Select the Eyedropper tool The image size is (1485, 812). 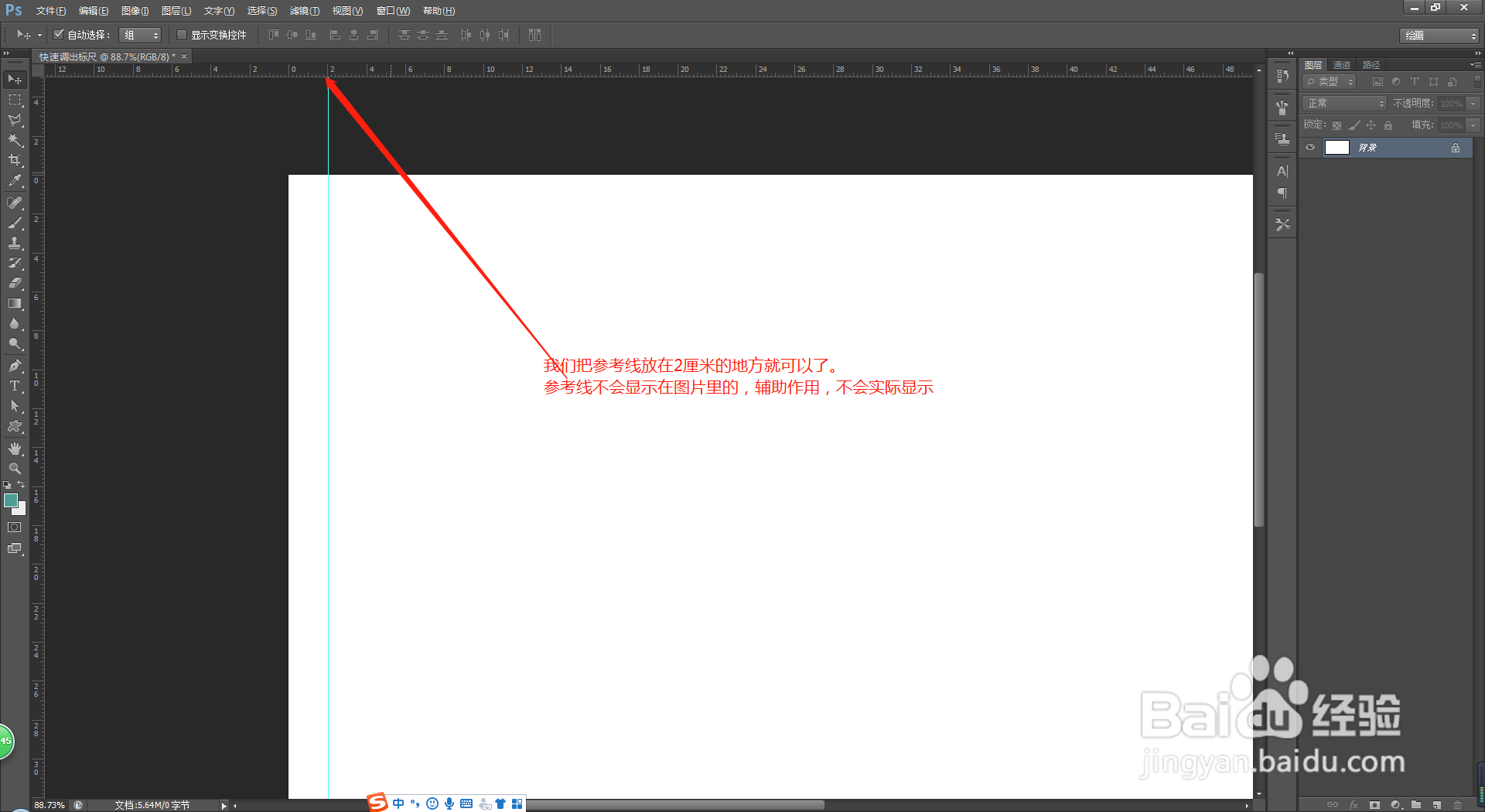pyautogui.click(x=15, y=181)
